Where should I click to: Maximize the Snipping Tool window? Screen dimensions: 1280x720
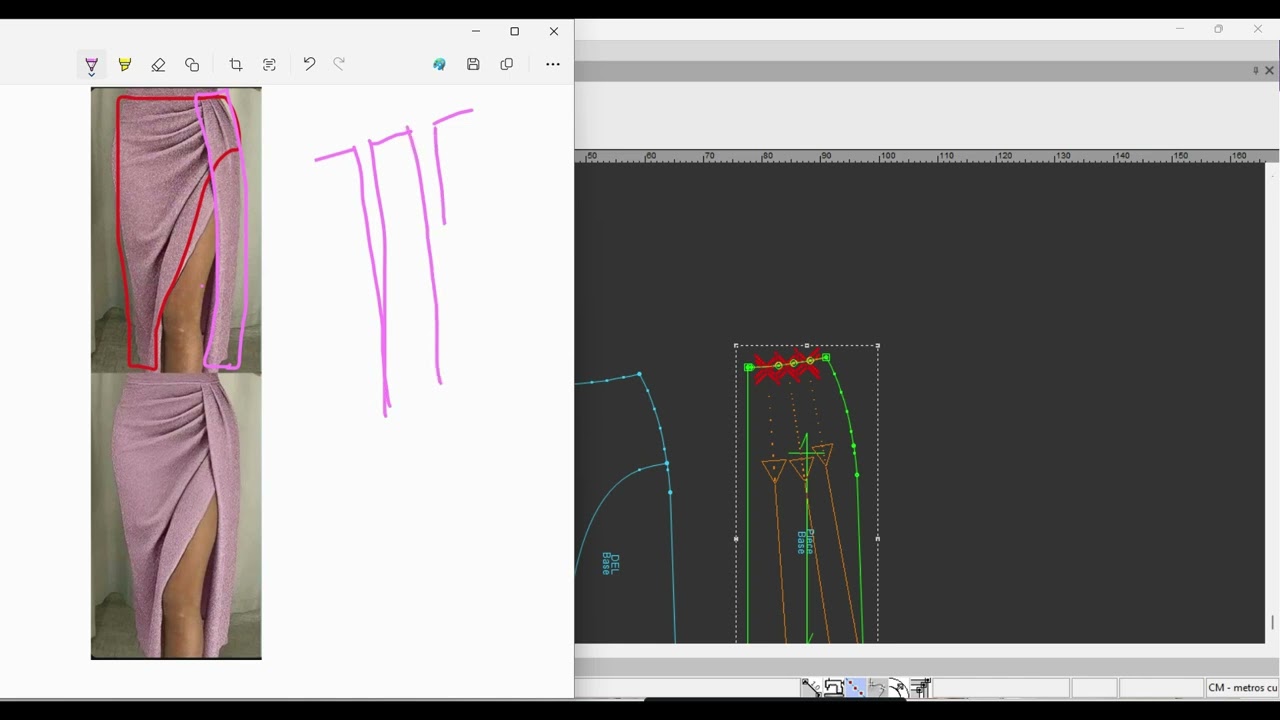point(515,31)
